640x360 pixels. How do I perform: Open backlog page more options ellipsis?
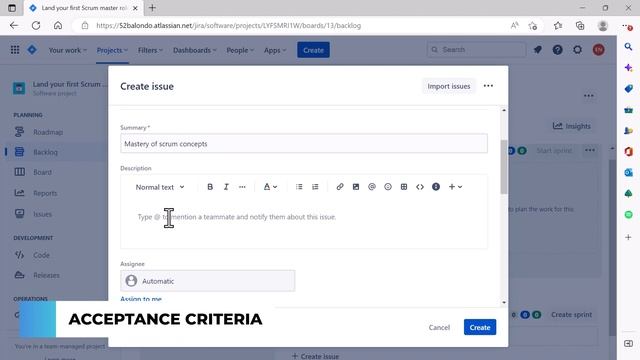point(589,96)
